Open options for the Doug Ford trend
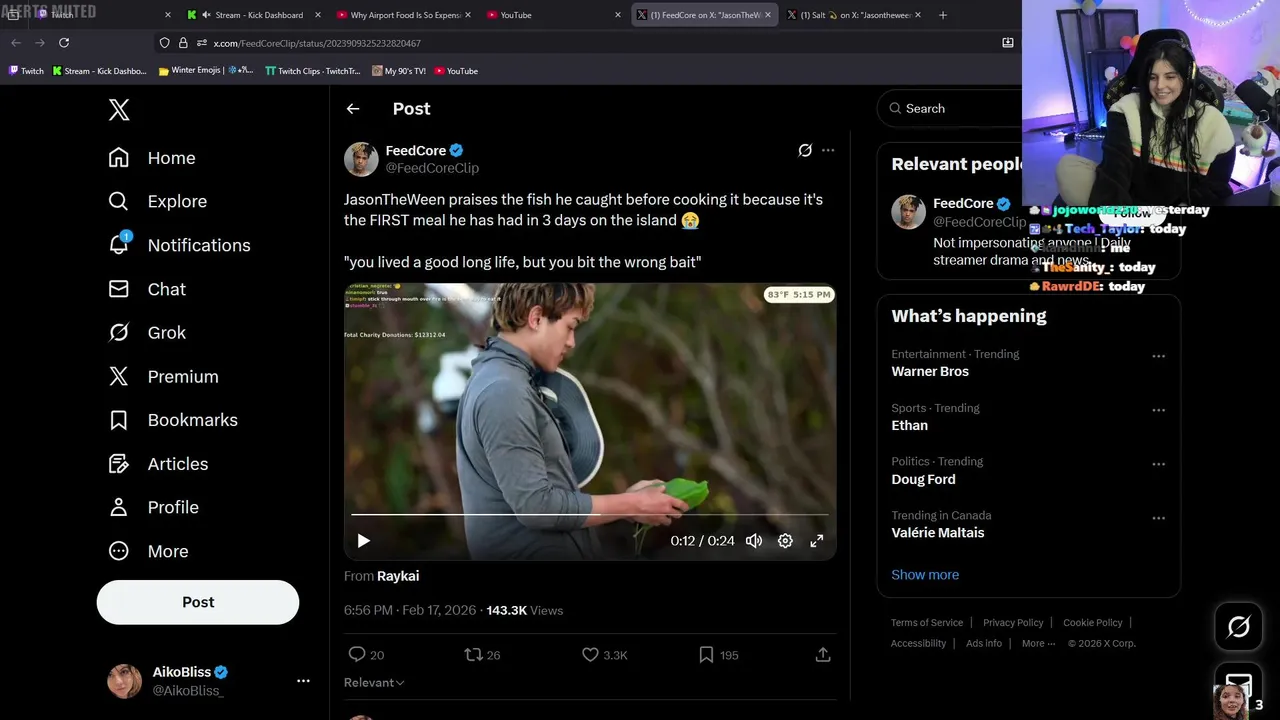 (1158, 464)
